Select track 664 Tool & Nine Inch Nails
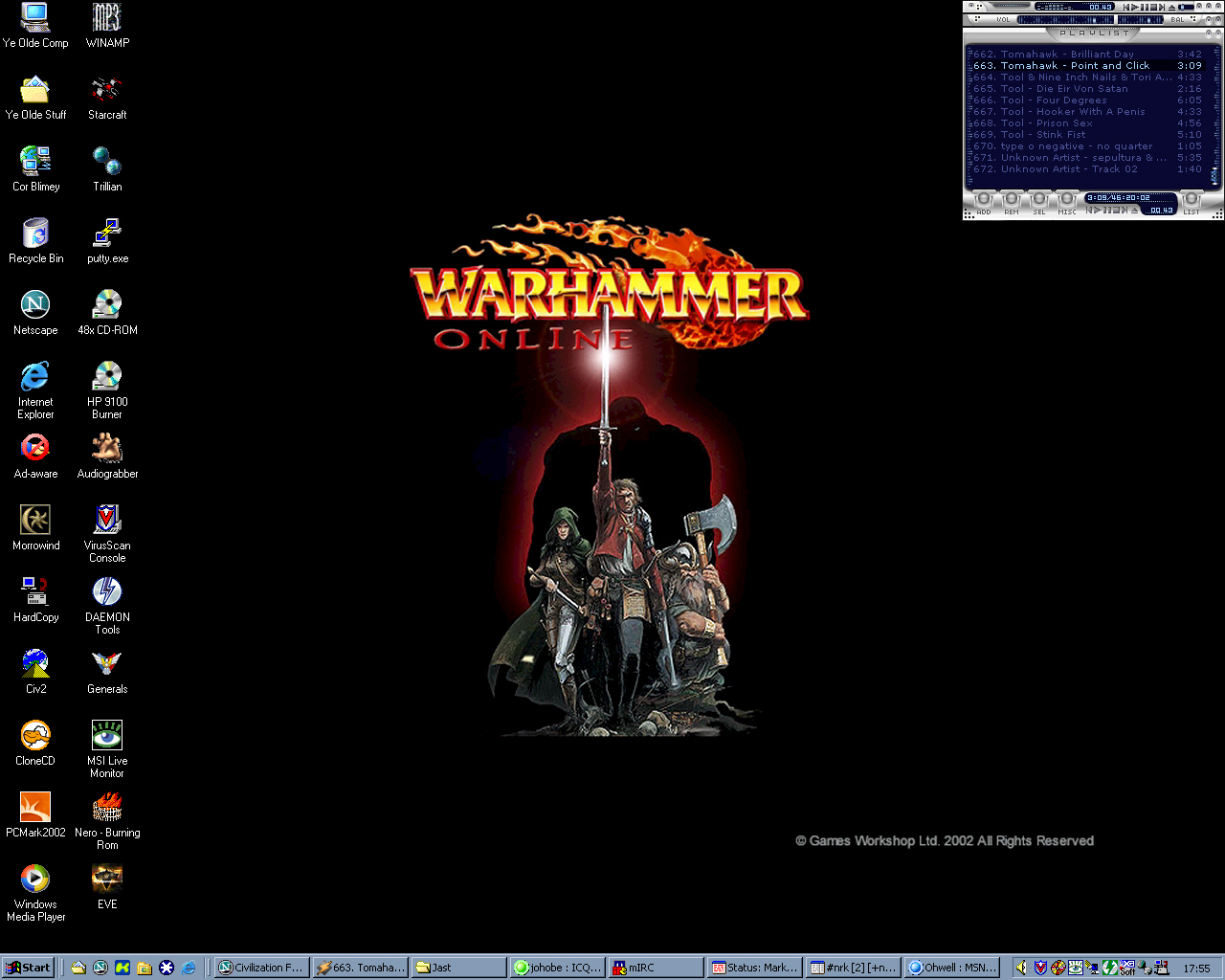1225x980 pixels. (1087, 78)
